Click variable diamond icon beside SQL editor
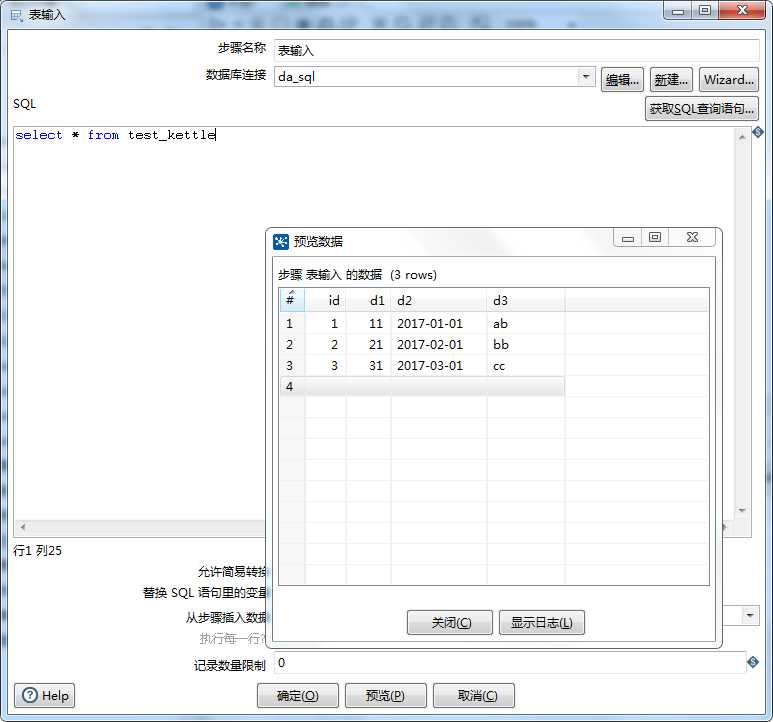773x722 pixels. (758, 132)
